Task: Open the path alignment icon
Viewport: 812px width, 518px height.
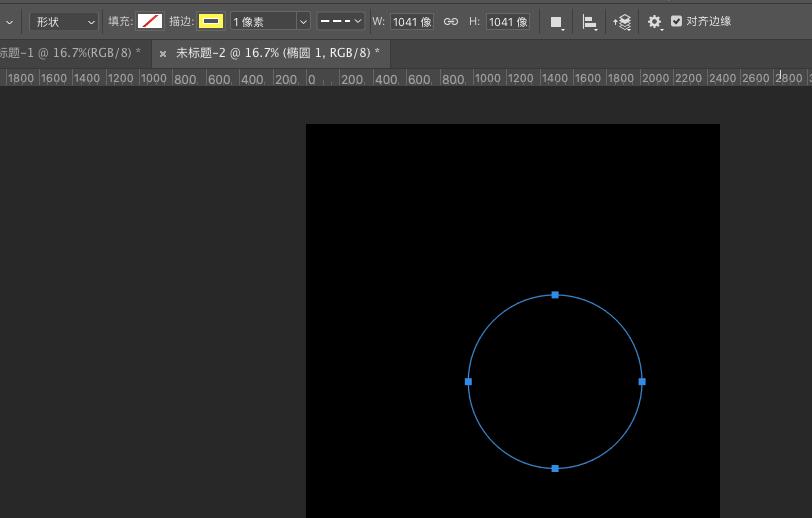Action: click(x=589, y=22)
